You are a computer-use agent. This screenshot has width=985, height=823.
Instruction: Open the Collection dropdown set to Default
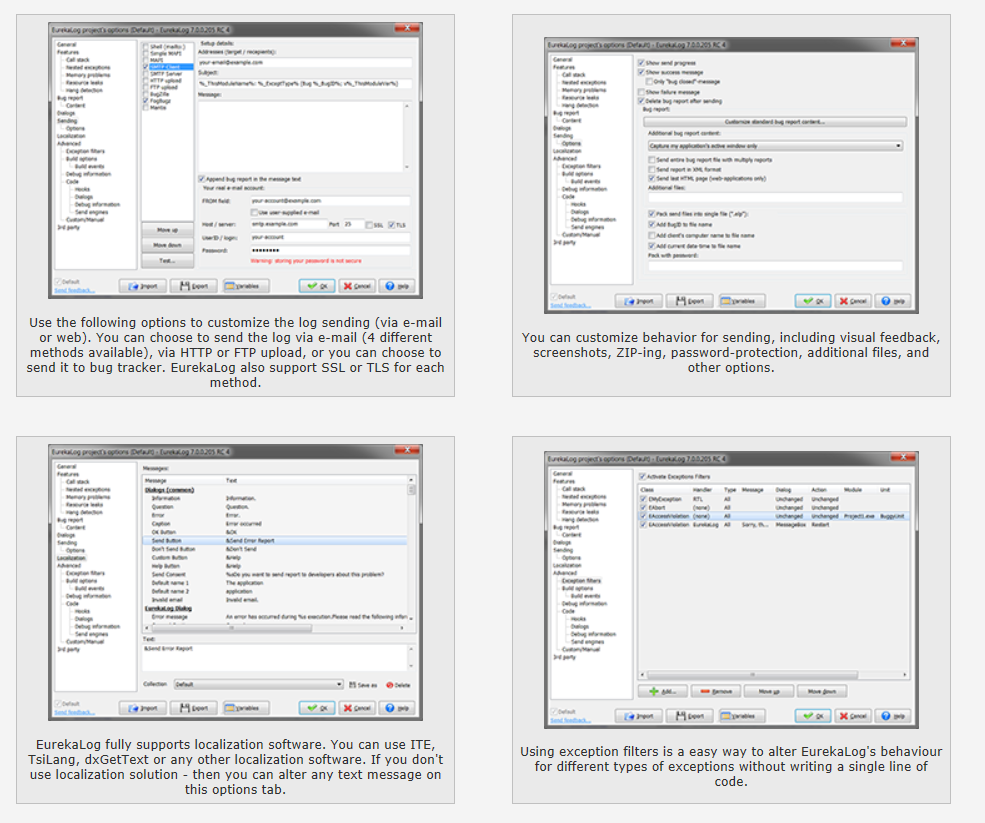coord(258,684)
